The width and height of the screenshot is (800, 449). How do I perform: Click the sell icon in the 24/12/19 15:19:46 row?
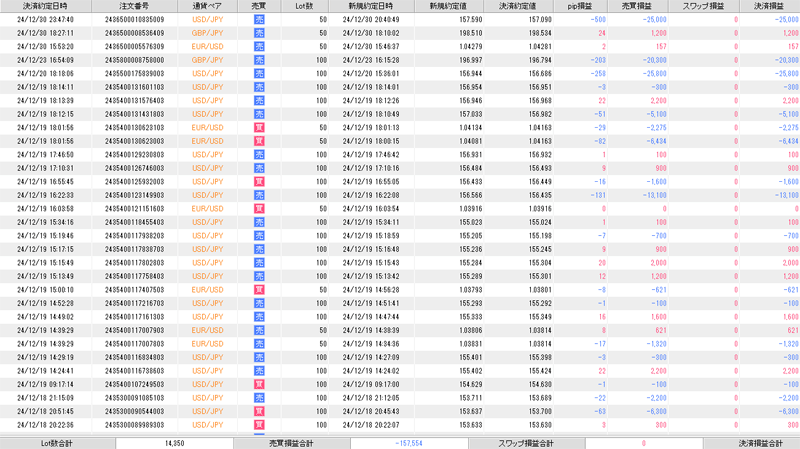[x=259, y=236]
